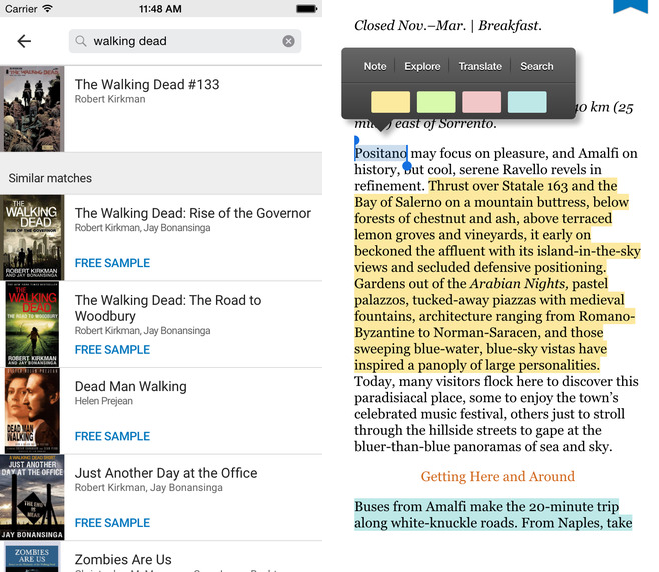Tap the selected word 'Positano'
Screen dimensions: 659x572
[x=381, y=153]
